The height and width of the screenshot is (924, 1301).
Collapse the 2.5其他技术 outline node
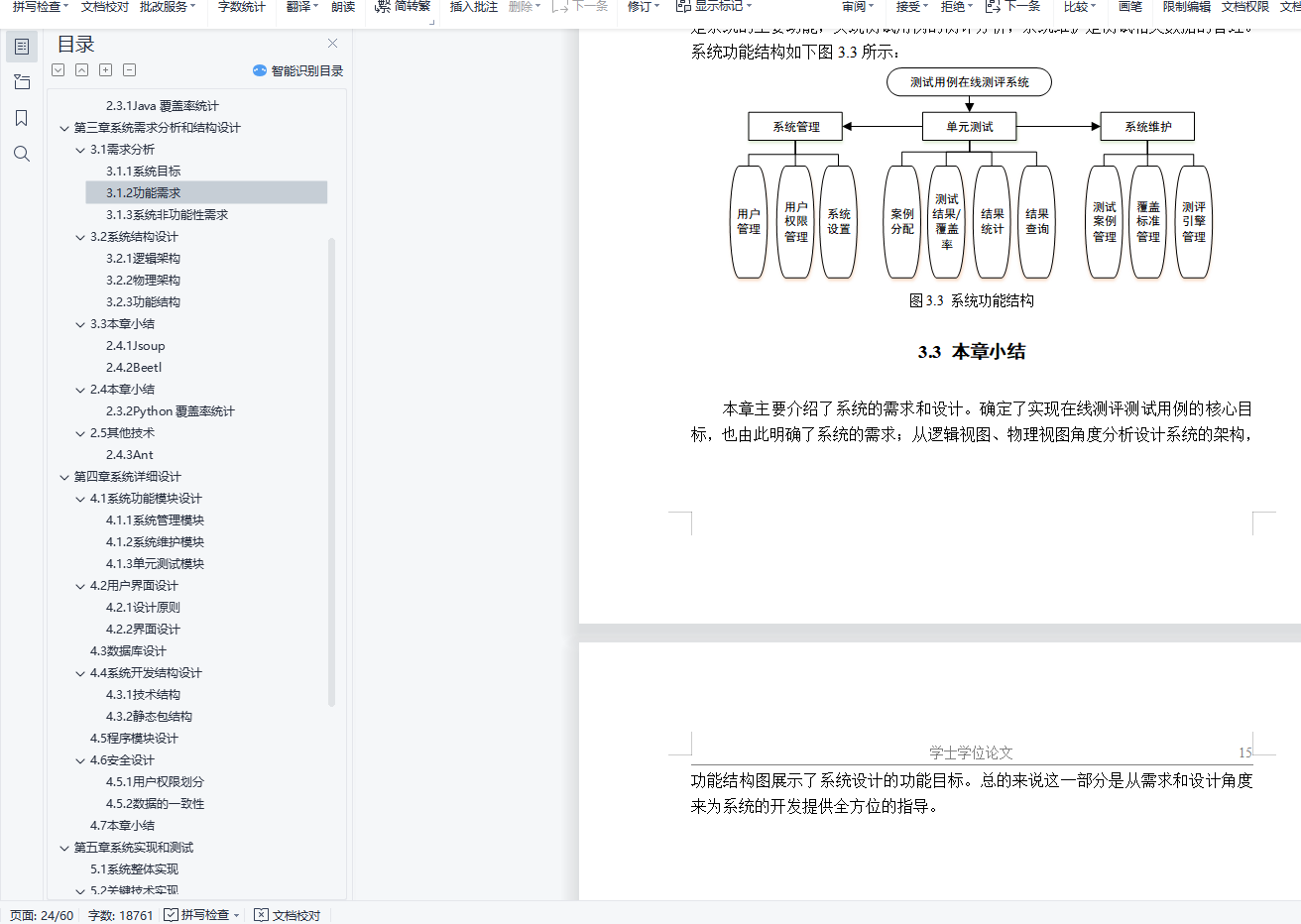click(80, 433)
